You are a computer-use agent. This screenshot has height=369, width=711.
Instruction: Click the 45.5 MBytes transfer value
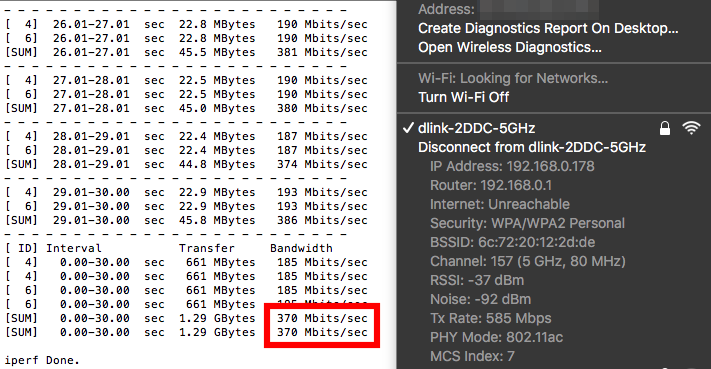[217, 53]
